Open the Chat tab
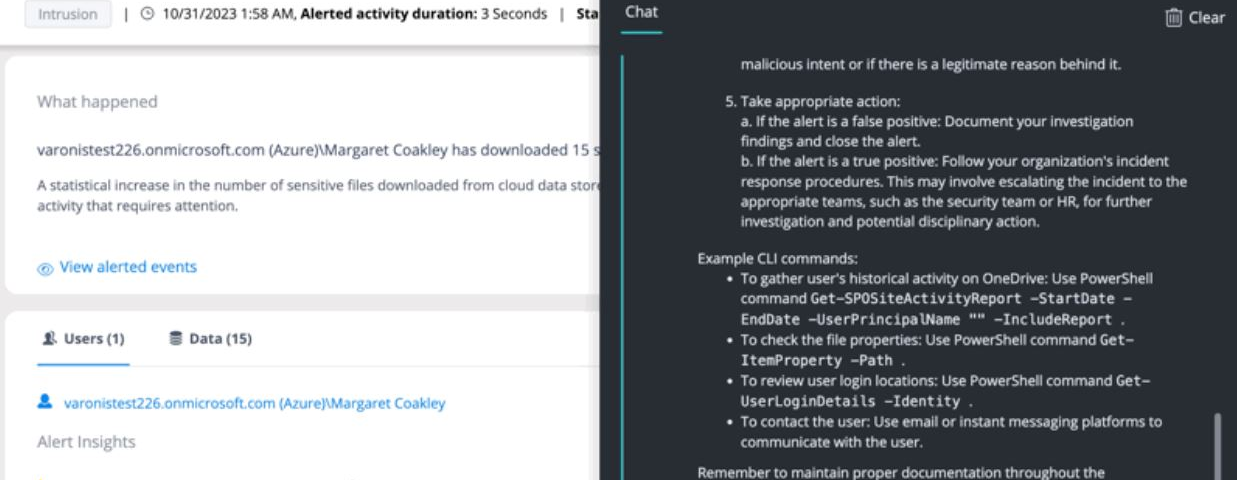 (641, 13)
